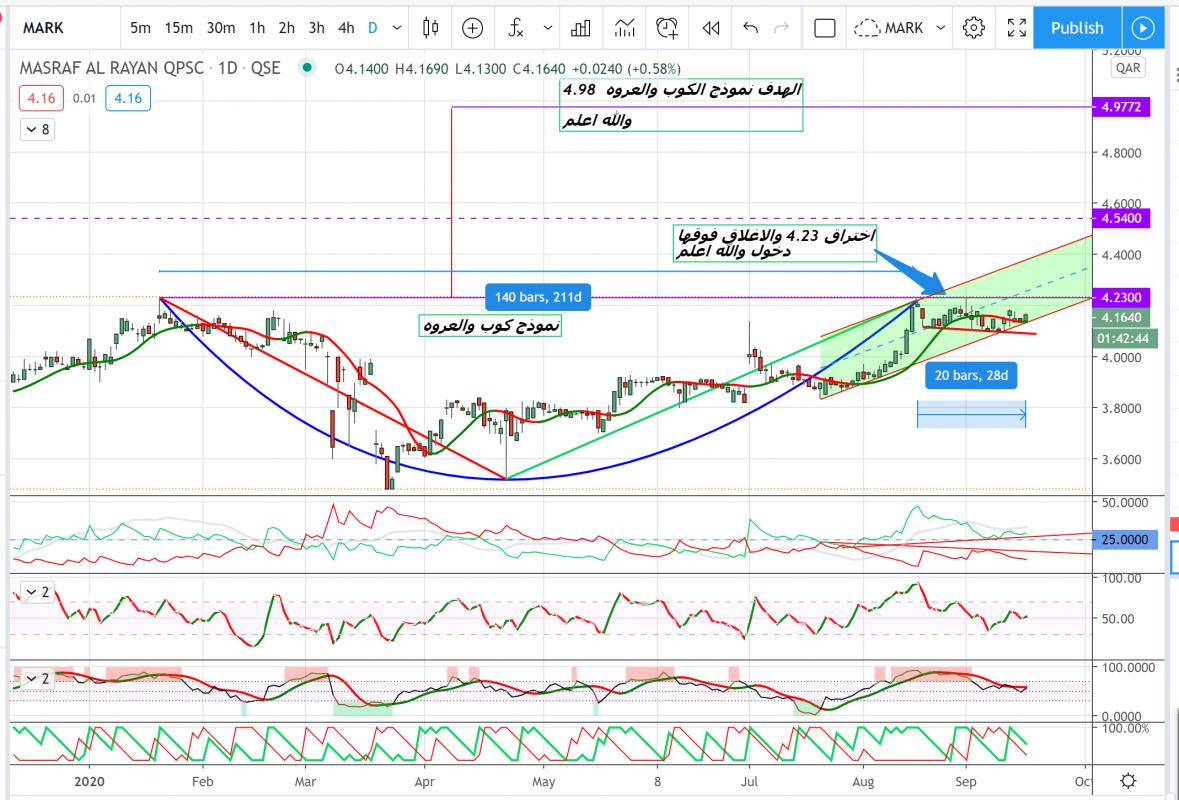Expand the stochastic pane legend showing 2
This screenshot has height=800, width=1179.
[38, 679]
